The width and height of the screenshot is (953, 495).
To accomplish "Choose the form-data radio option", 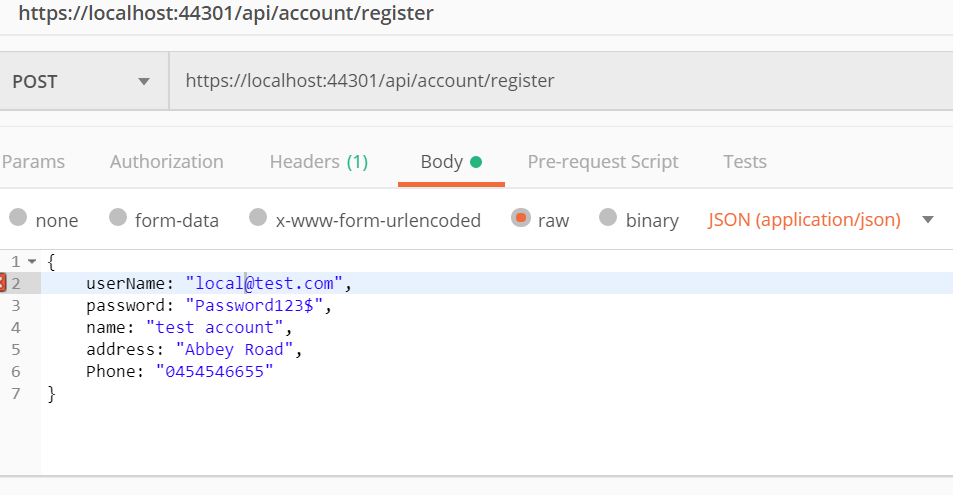I will 118,219.
